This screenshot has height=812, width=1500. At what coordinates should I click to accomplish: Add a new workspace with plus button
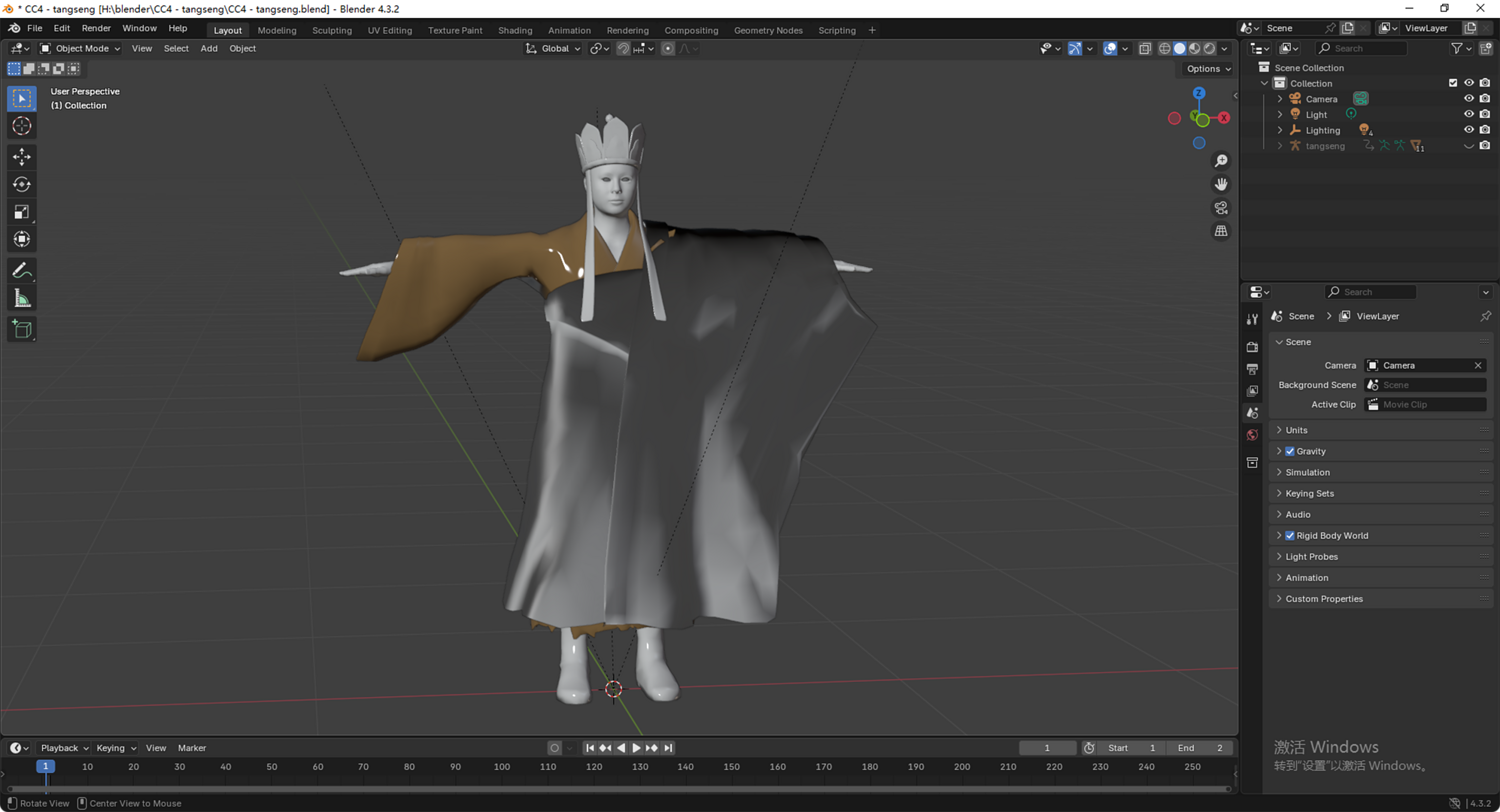click(872, 30)
